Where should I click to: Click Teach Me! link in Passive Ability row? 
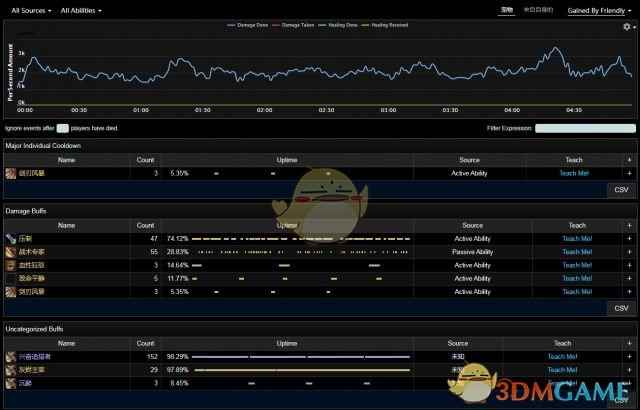(x=576, y=252)
